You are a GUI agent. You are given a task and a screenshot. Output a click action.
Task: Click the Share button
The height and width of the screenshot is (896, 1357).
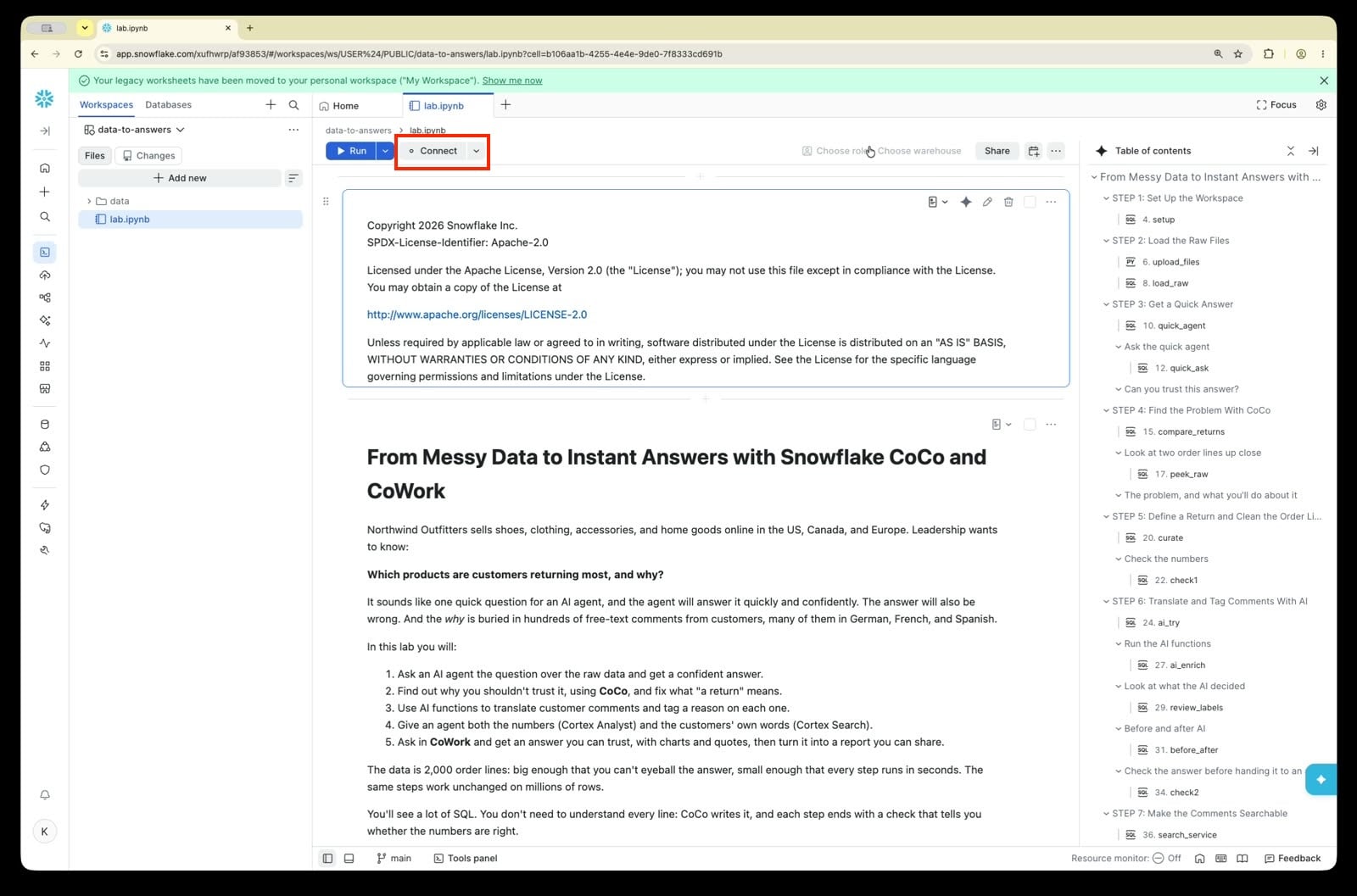[x=997, y=151]
